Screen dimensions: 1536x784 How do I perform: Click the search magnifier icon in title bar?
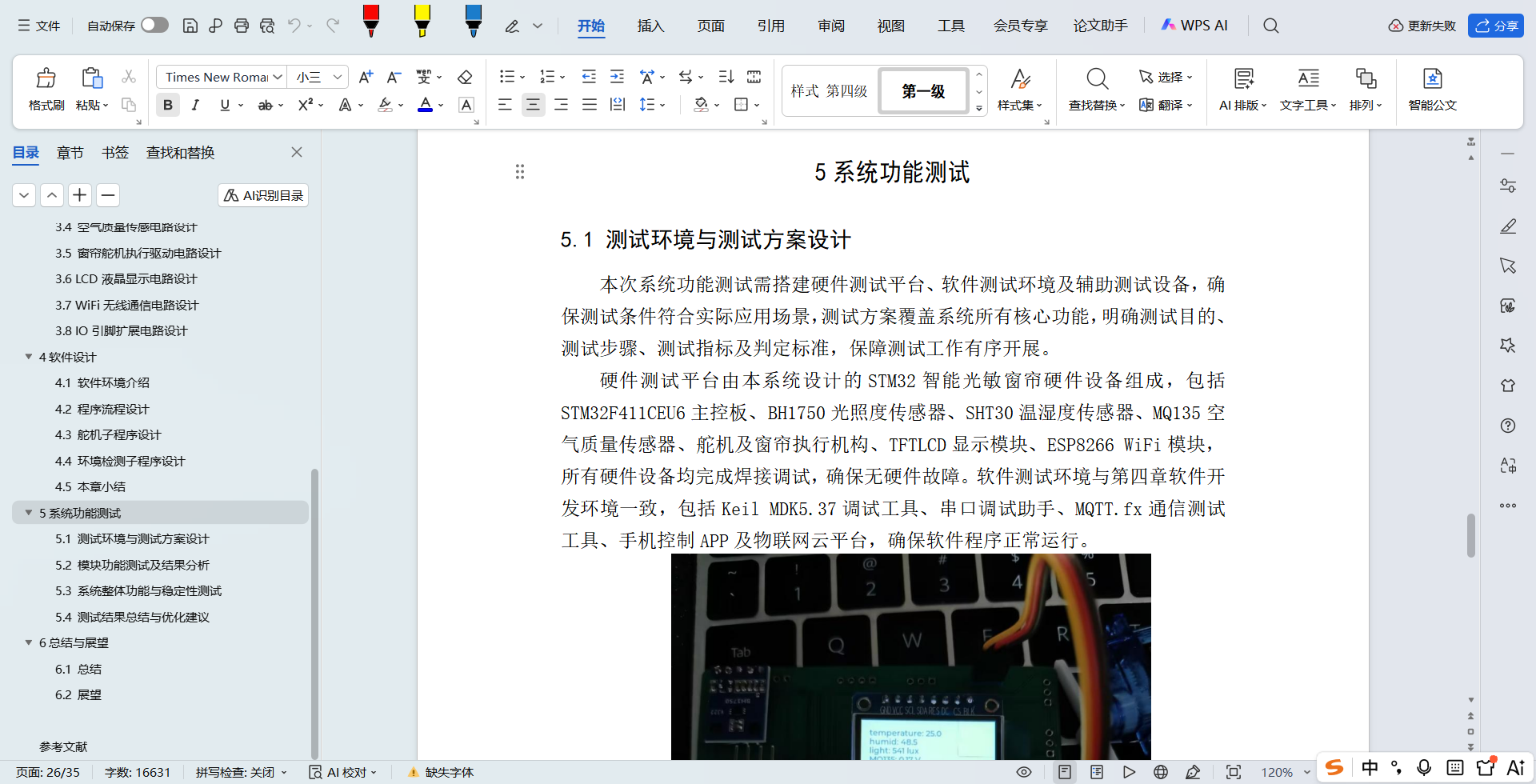point(1271,26)
